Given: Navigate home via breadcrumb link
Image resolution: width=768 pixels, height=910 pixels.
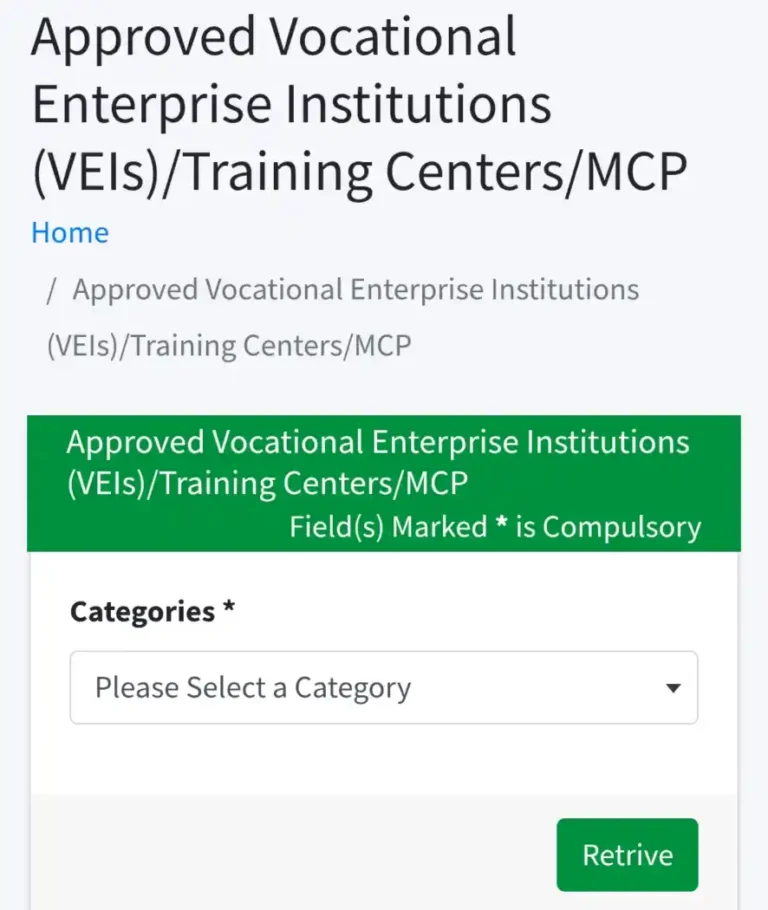Looking at the screenshot, I should coord(69,232).
